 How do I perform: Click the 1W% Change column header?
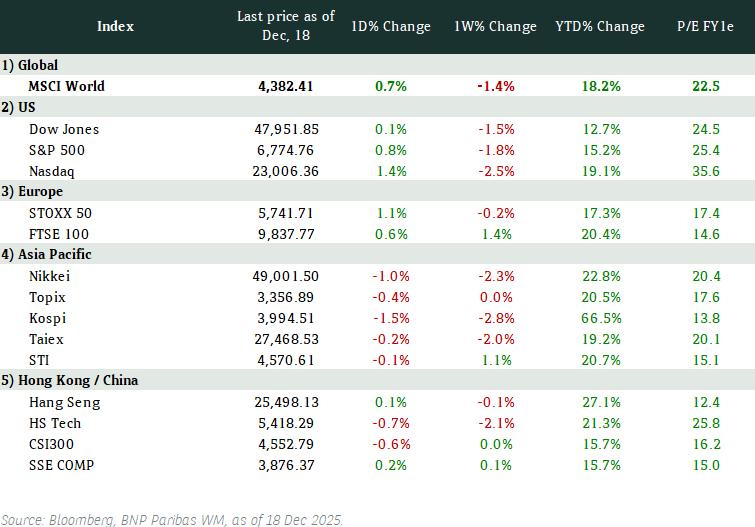(497, 26)
